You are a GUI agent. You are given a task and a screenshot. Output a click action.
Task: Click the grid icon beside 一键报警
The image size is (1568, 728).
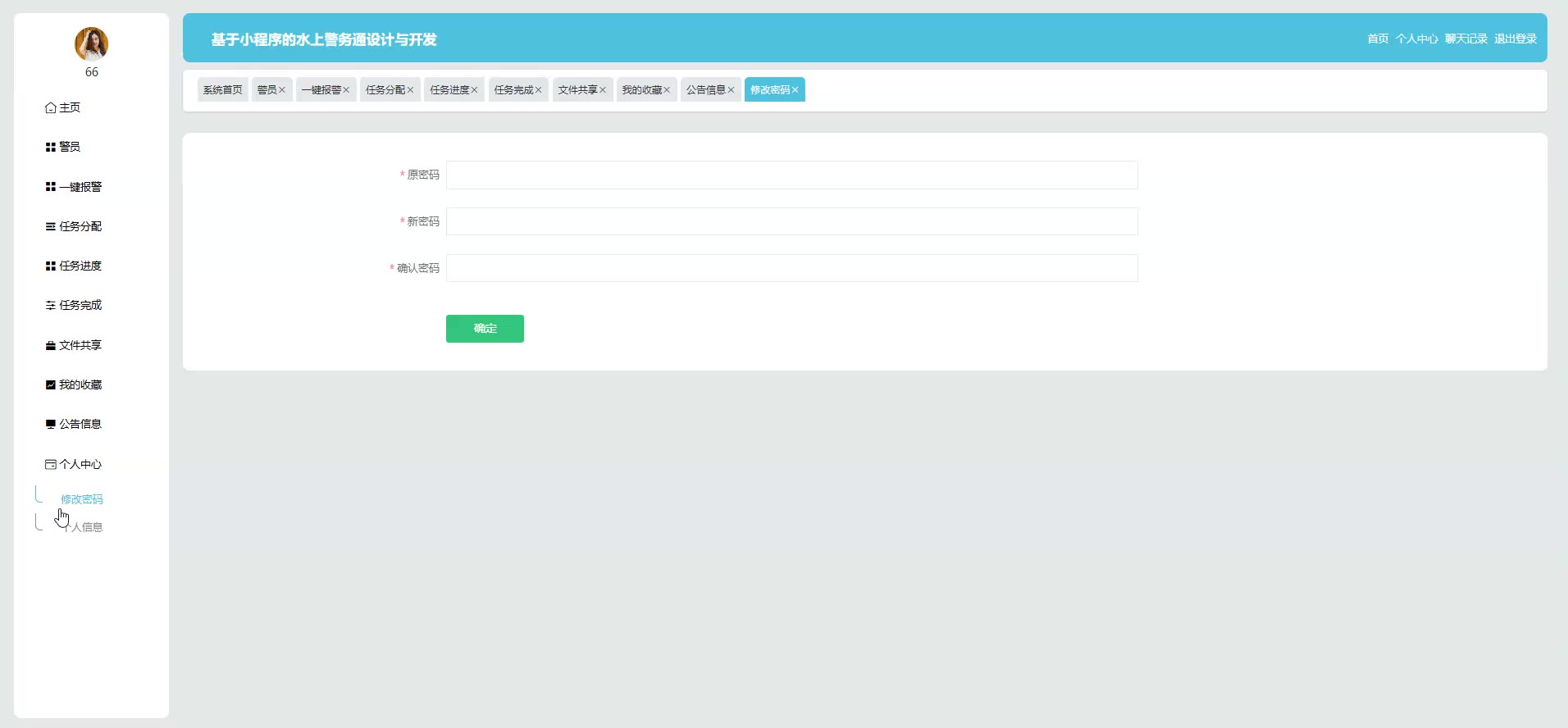51,187
